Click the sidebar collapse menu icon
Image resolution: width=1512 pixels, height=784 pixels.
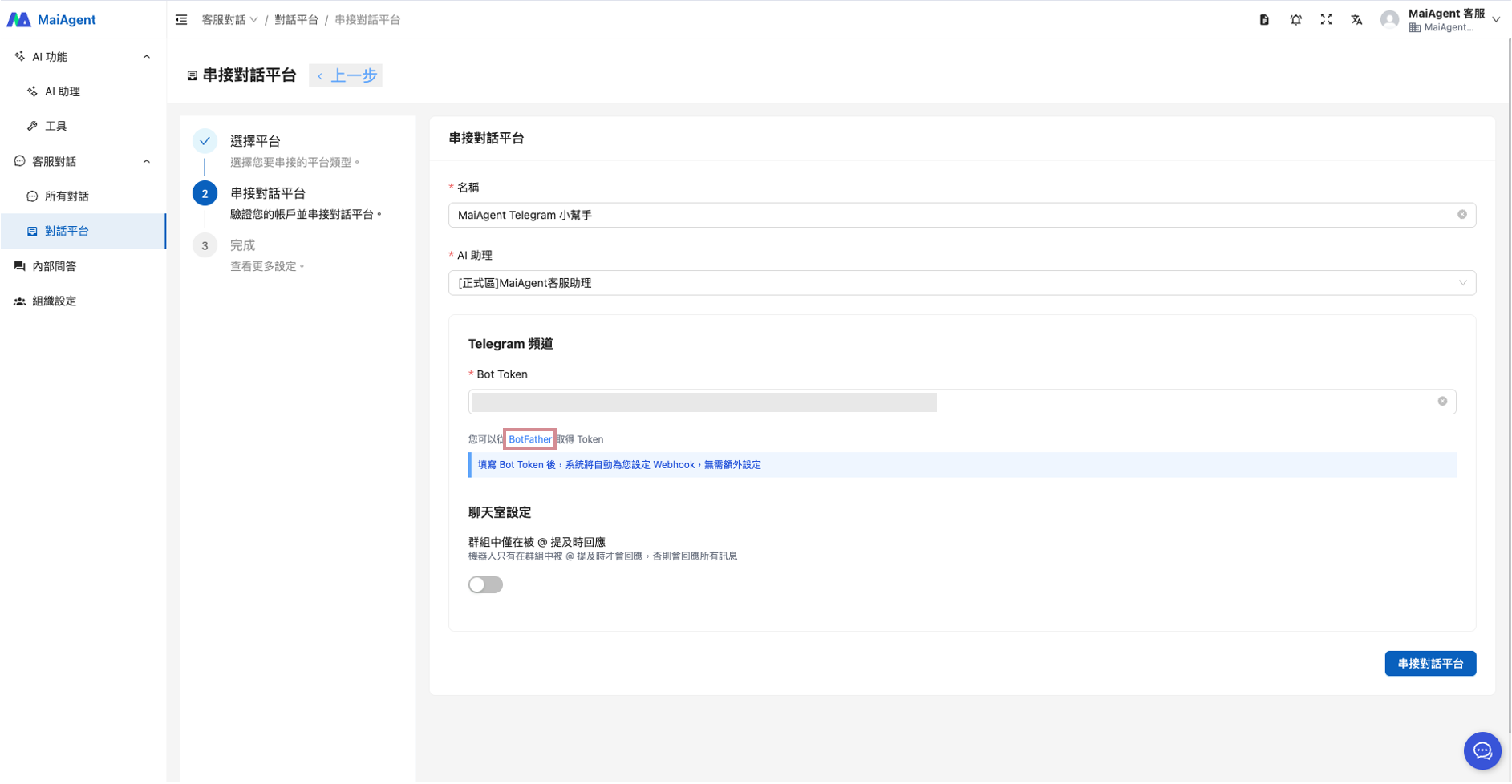181,20
